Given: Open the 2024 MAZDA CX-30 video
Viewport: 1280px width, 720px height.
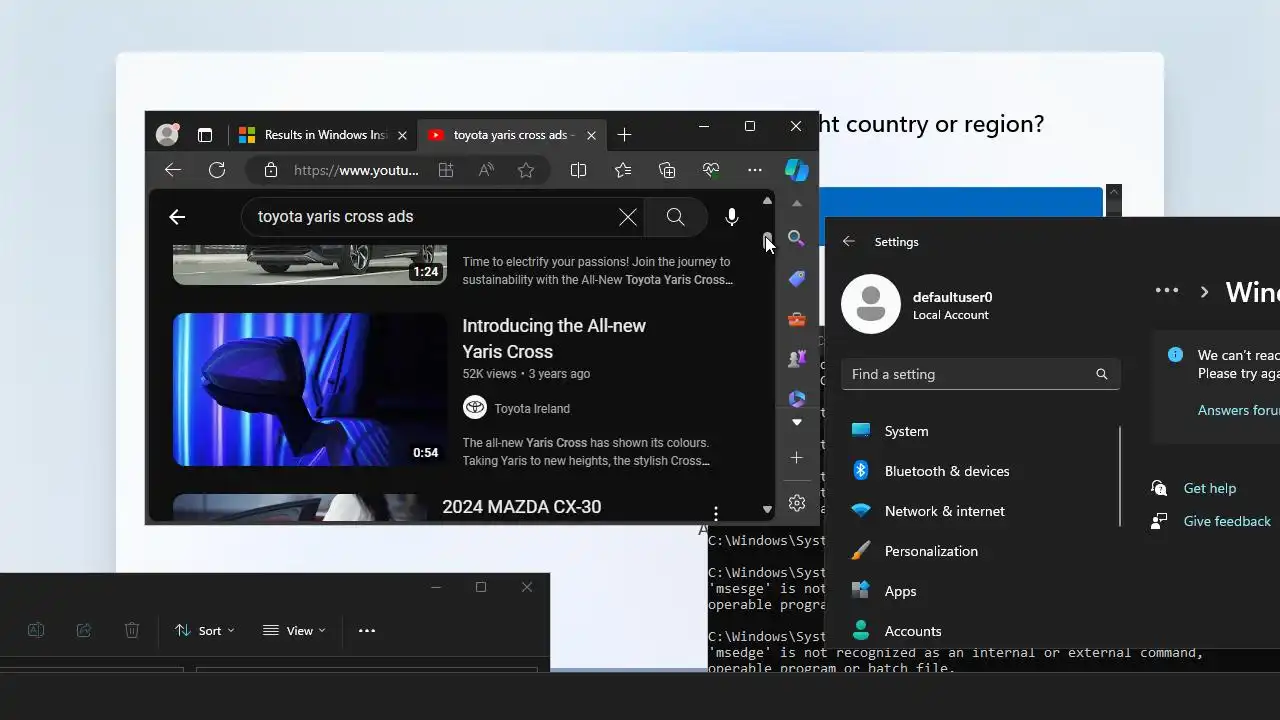Looking at the screenshot, I should tap(521, 507).
